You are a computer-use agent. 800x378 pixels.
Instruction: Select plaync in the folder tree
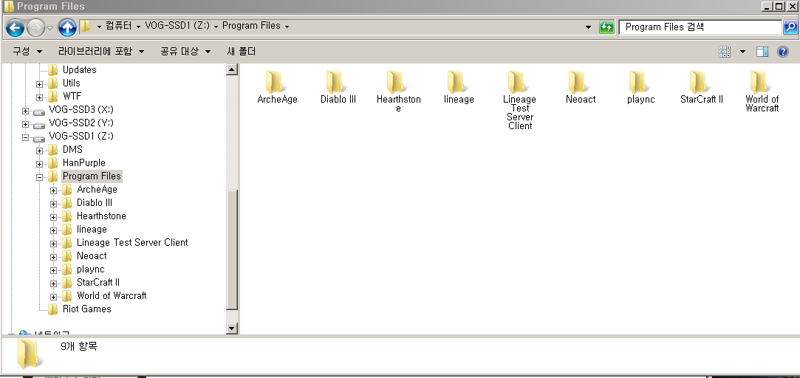tap(90, 269)
